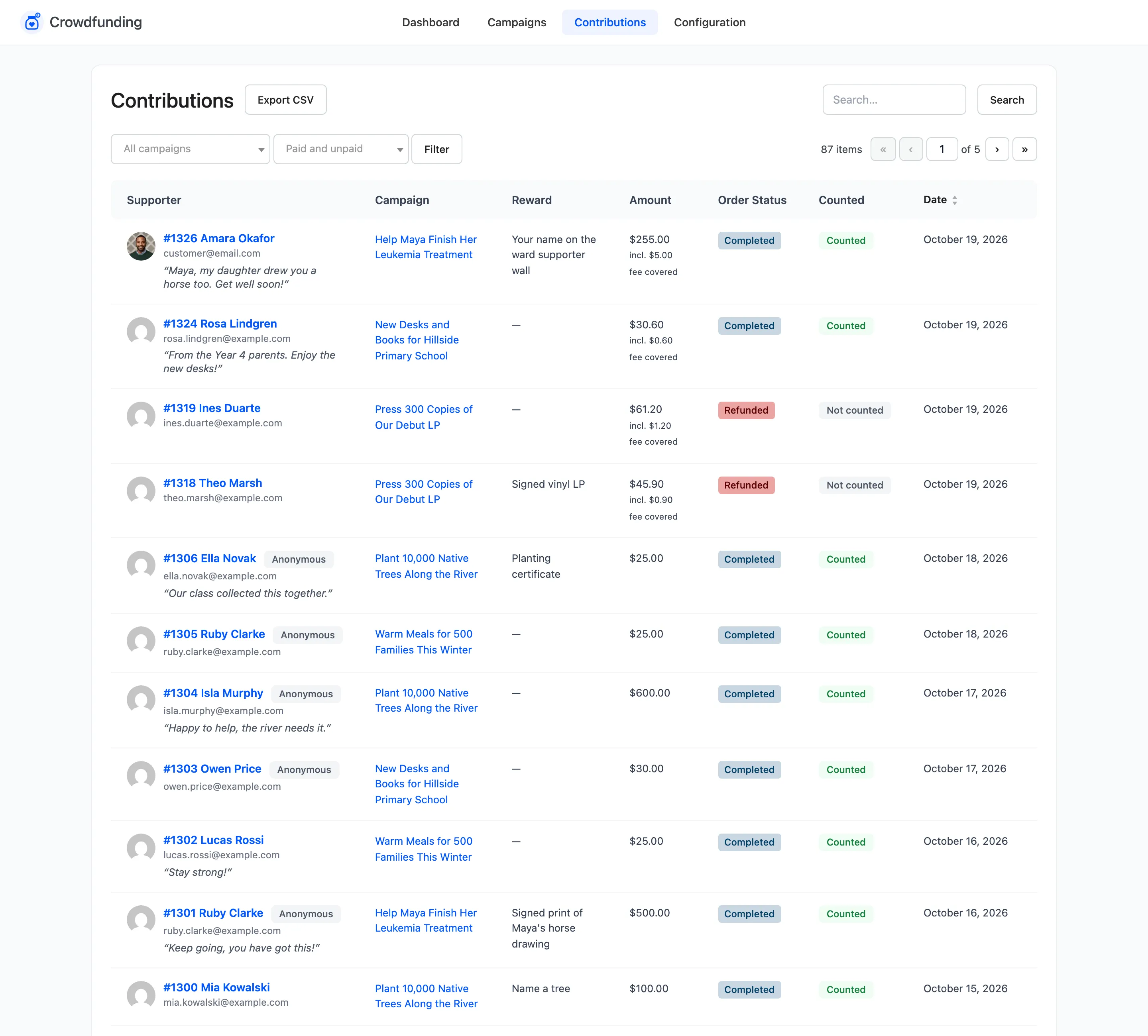
Task: Click Isla Murphy's placeholder avatar
Action: click(x=141, y=700)
